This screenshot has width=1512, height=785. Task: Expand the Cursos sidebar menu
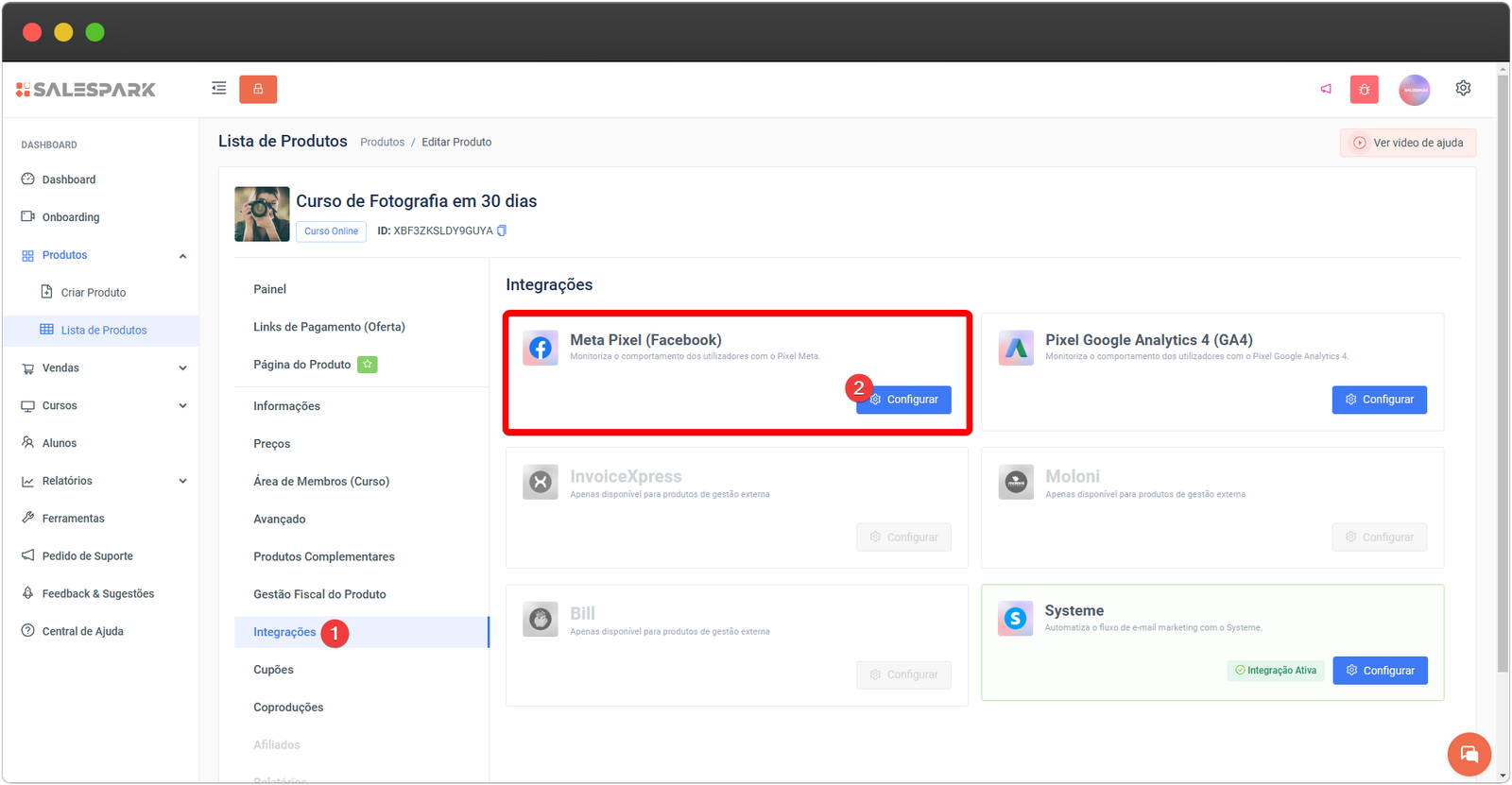(182, 406)
